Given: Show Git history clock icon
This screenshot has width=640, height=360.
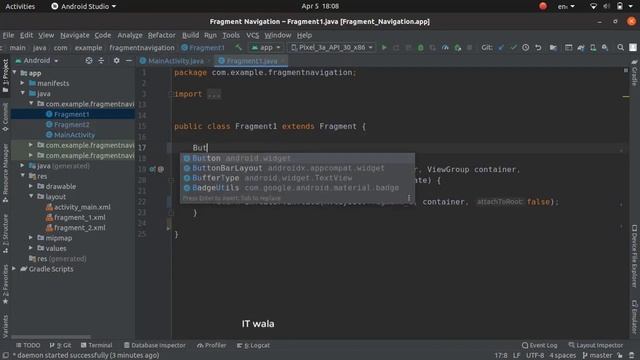Looking at the screenshot, I should tap(526, 48).
